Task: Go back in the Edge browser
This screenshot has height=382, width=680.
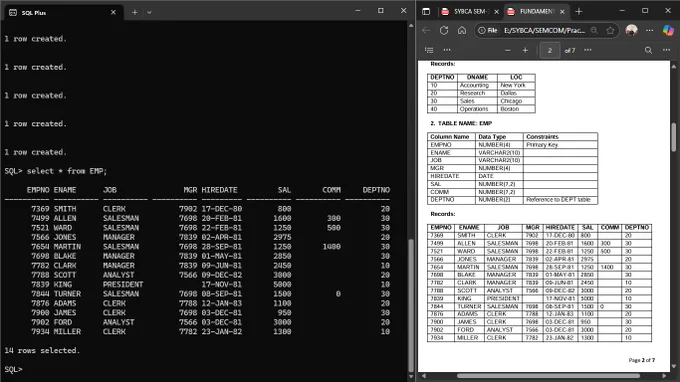Action: [426, 30]
